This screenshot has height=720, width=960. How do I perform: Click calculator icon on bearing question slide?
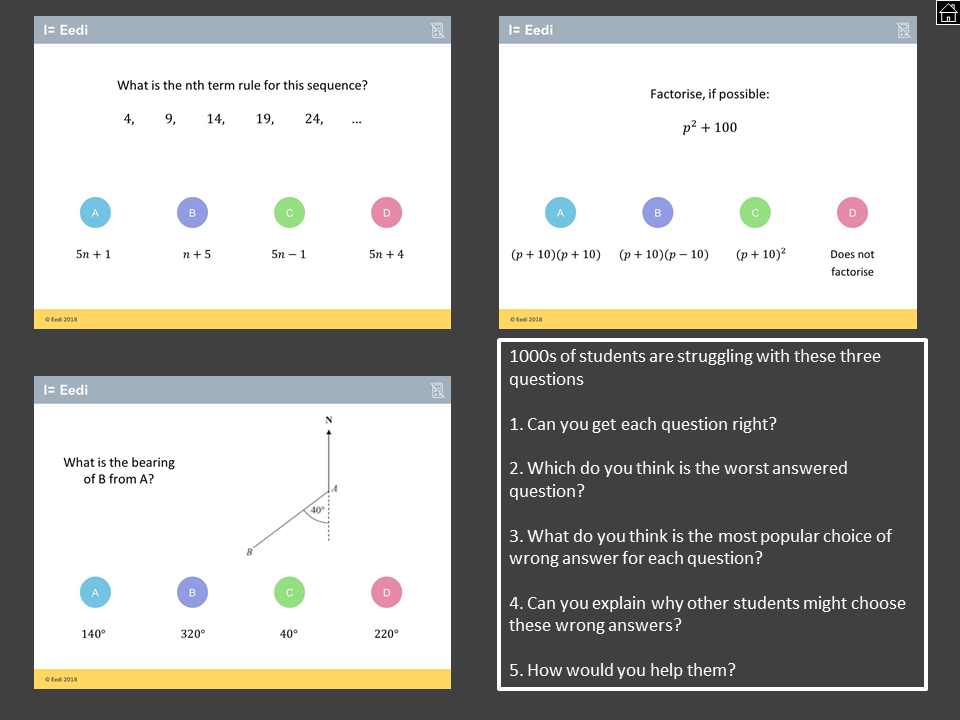pyautogui.click(x=437, y=390)
